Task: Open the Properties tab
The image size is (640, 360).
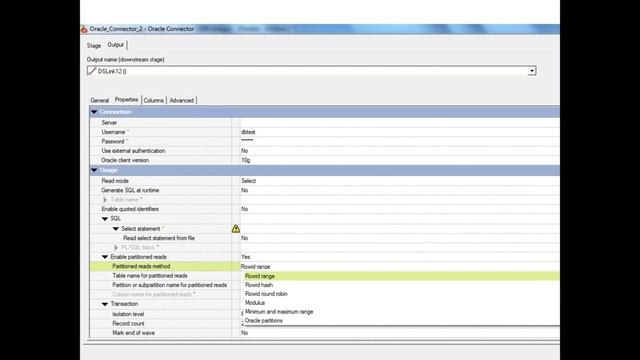Action: 127,100
